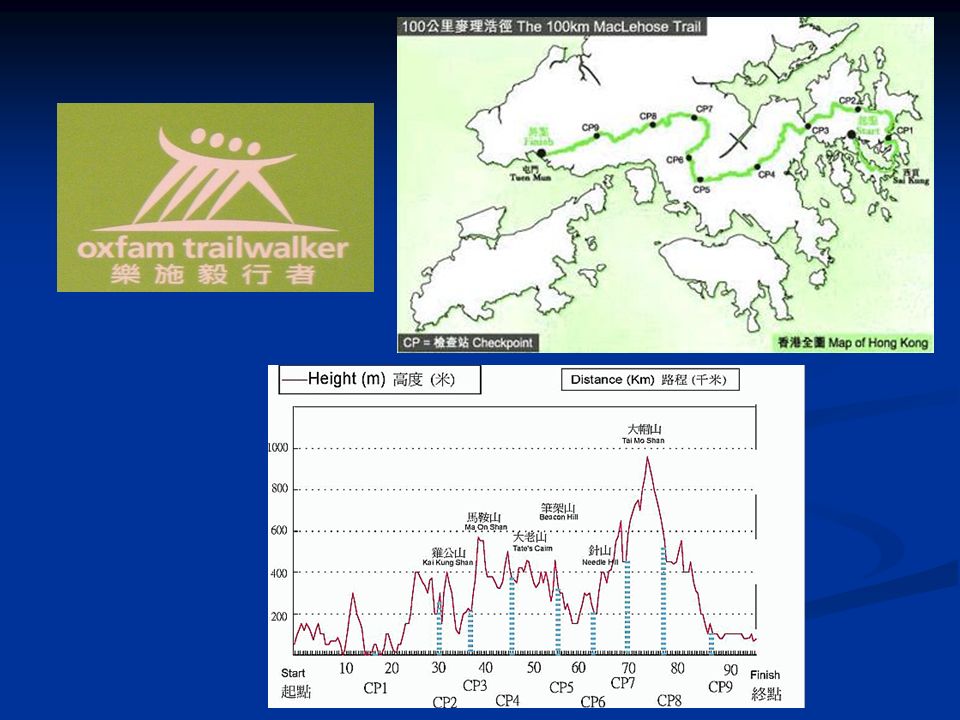The width and height of the screenshot is (960, 720).
Task: Click the CP4 label below the elevation chart
Action: coord(508,700)
